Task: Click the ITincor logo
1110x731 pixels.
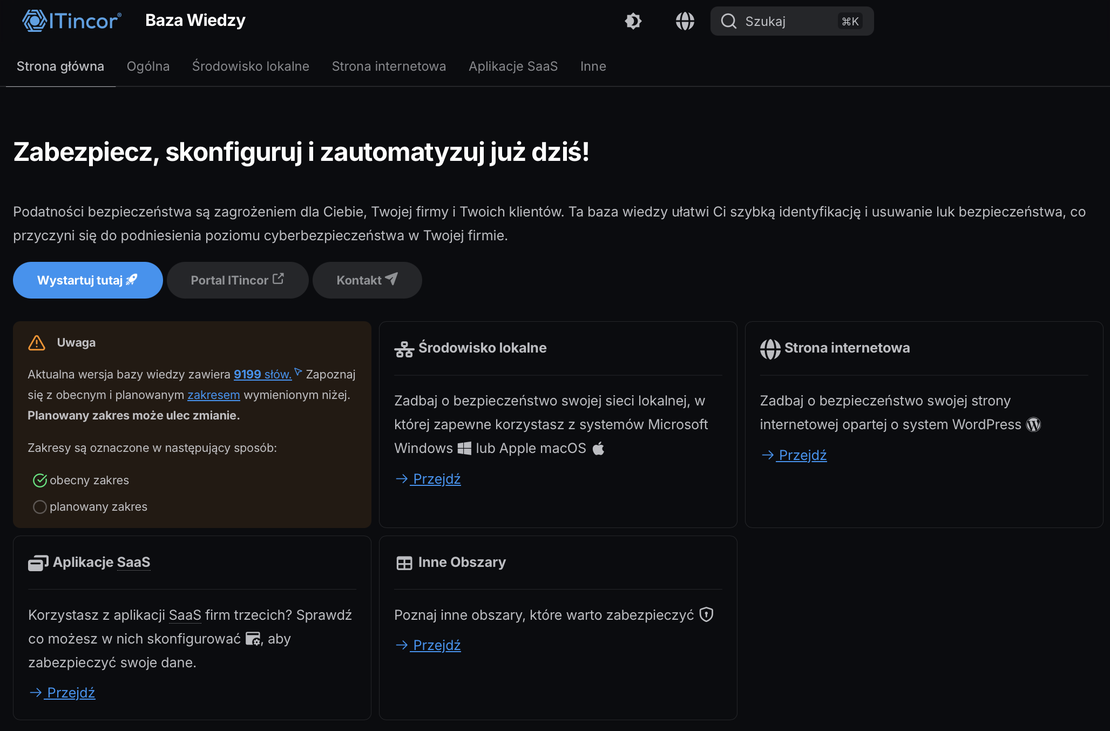Action: tap(71, 21)
